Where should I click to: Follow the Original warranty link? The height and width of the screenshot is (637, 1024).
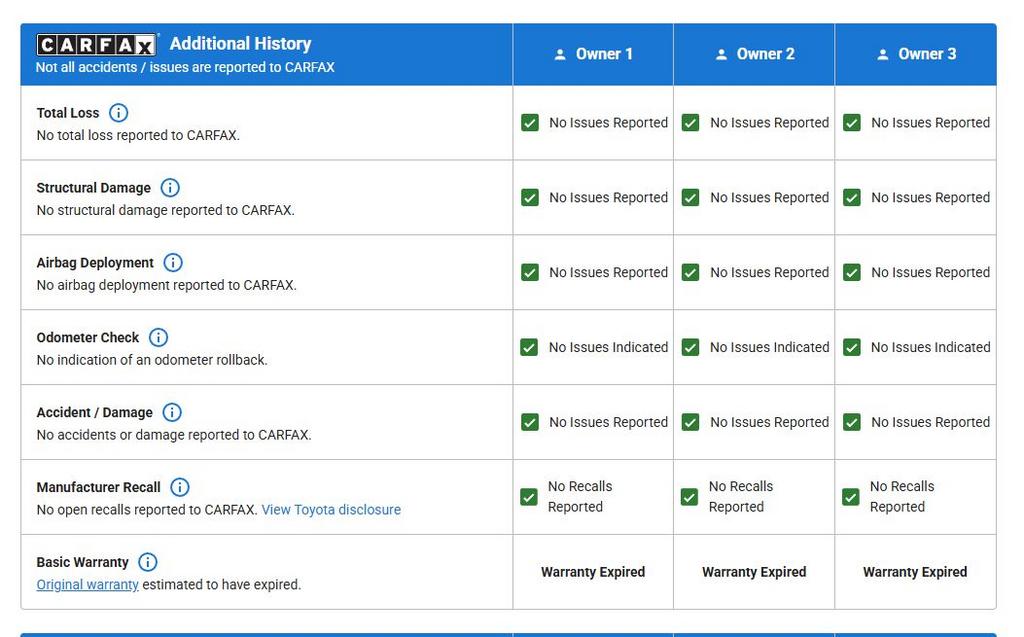click(88, 585)
